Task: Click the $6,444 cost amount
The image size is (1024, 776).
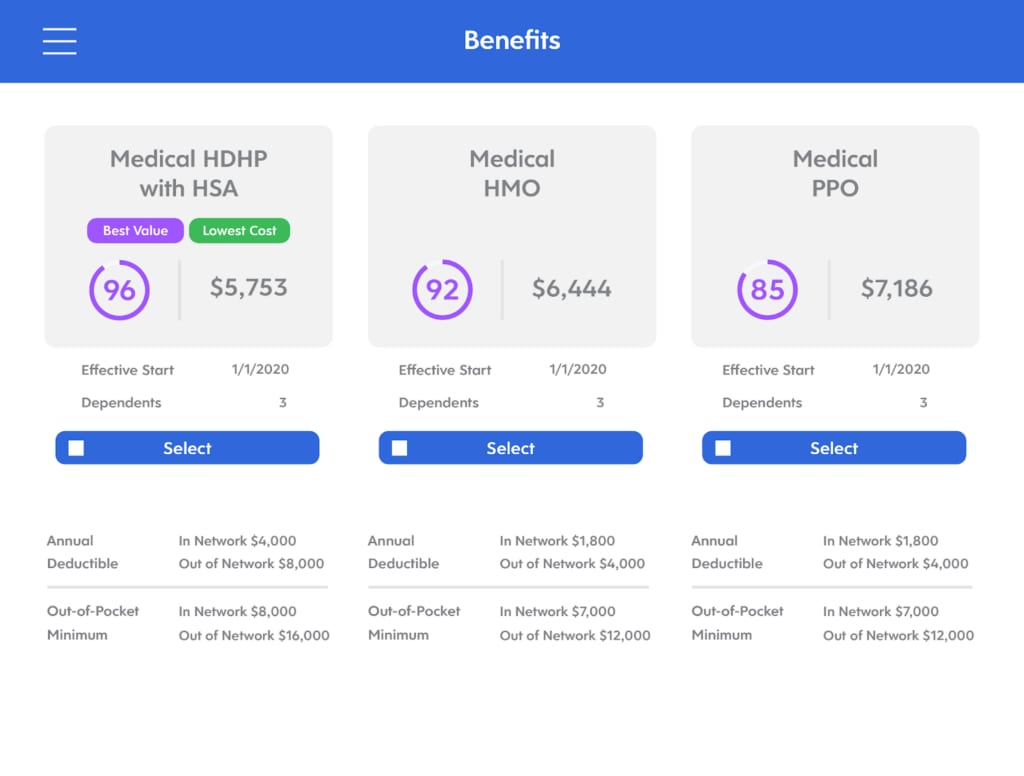Action: pyautogui.click(x=571, y=288)
